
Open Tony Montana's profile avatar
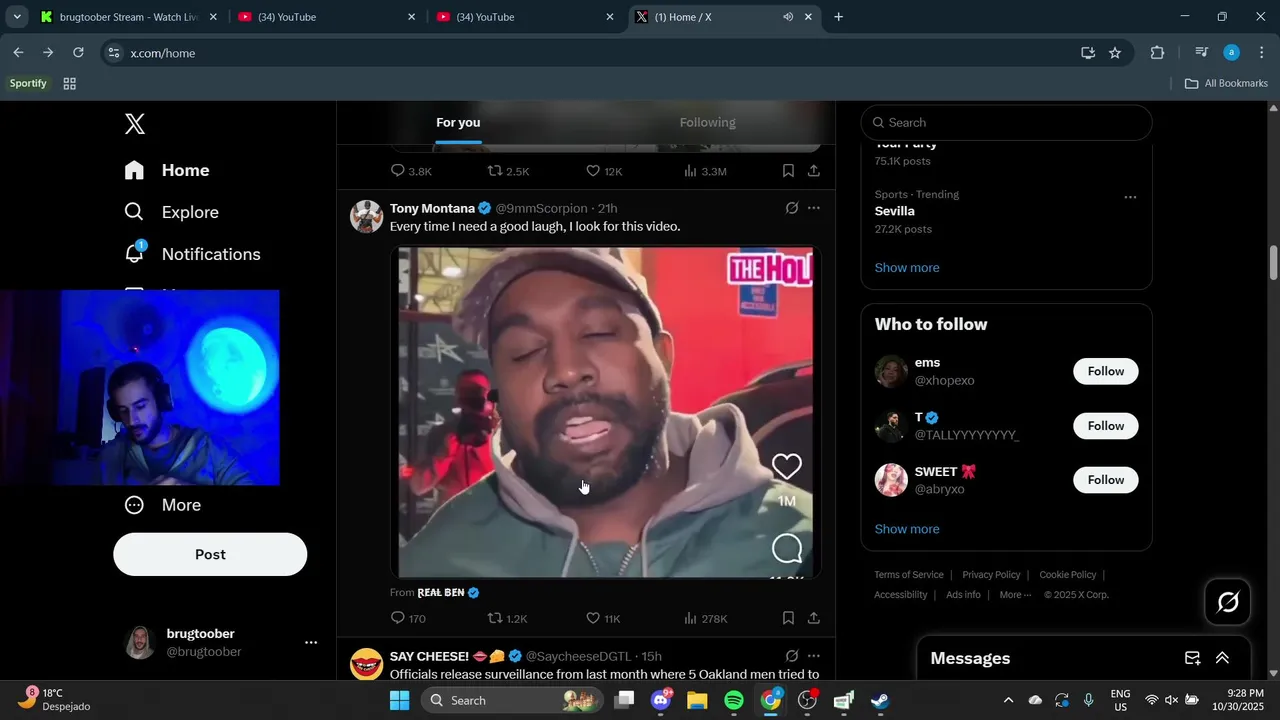point(366,216)
